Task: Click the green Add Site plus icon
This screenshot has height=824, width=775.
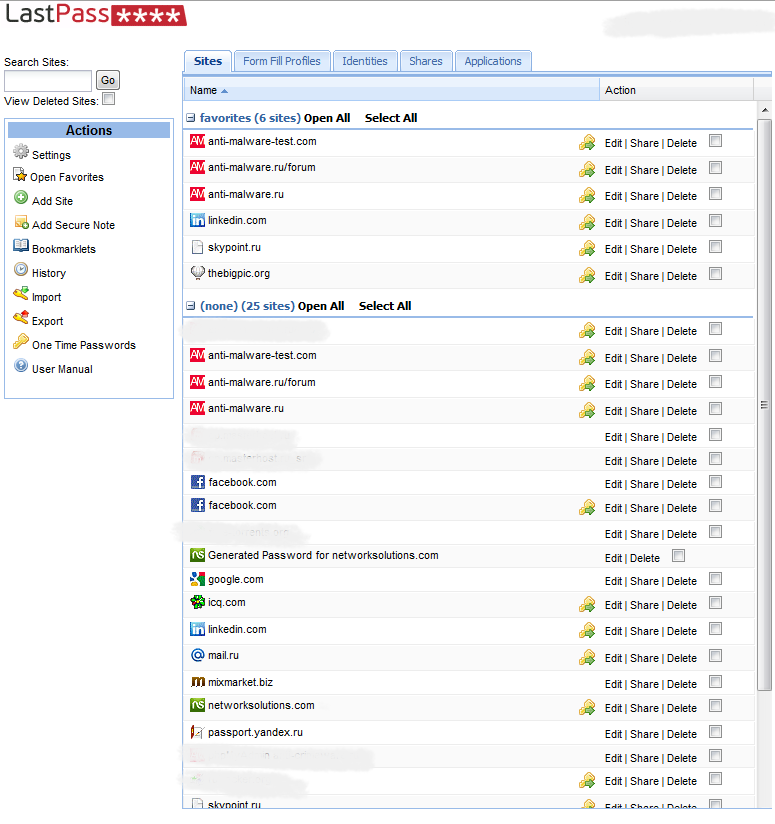Action: (21, 198)
